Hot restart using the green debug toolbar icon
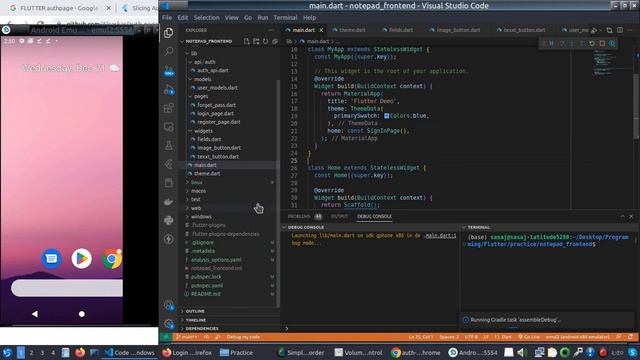This screenshot has height=360, width=640. pyautogui.click(x=592, y=43)
